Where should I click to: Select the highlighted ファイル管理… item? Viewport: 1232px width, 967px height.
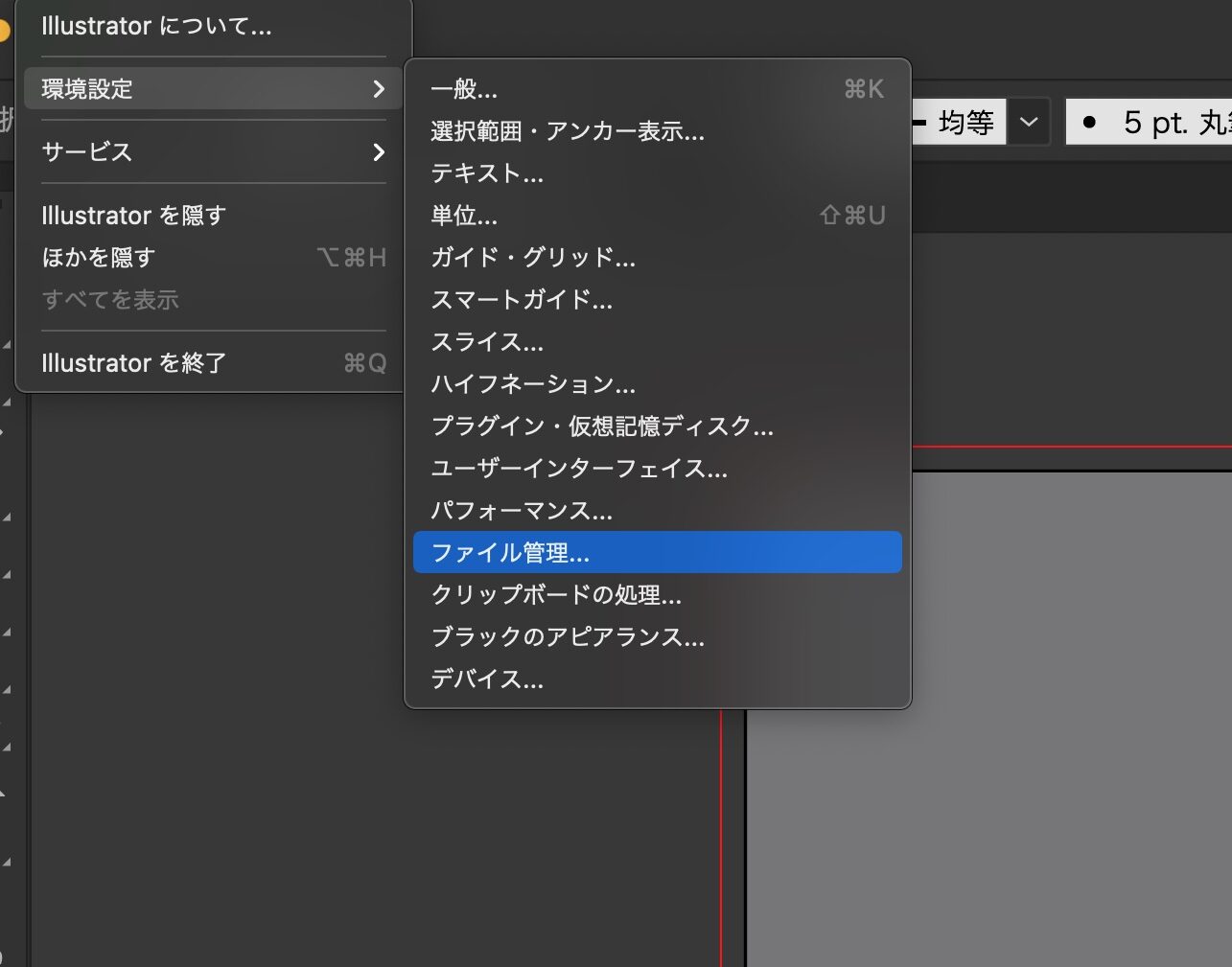(x=658, y=553)
